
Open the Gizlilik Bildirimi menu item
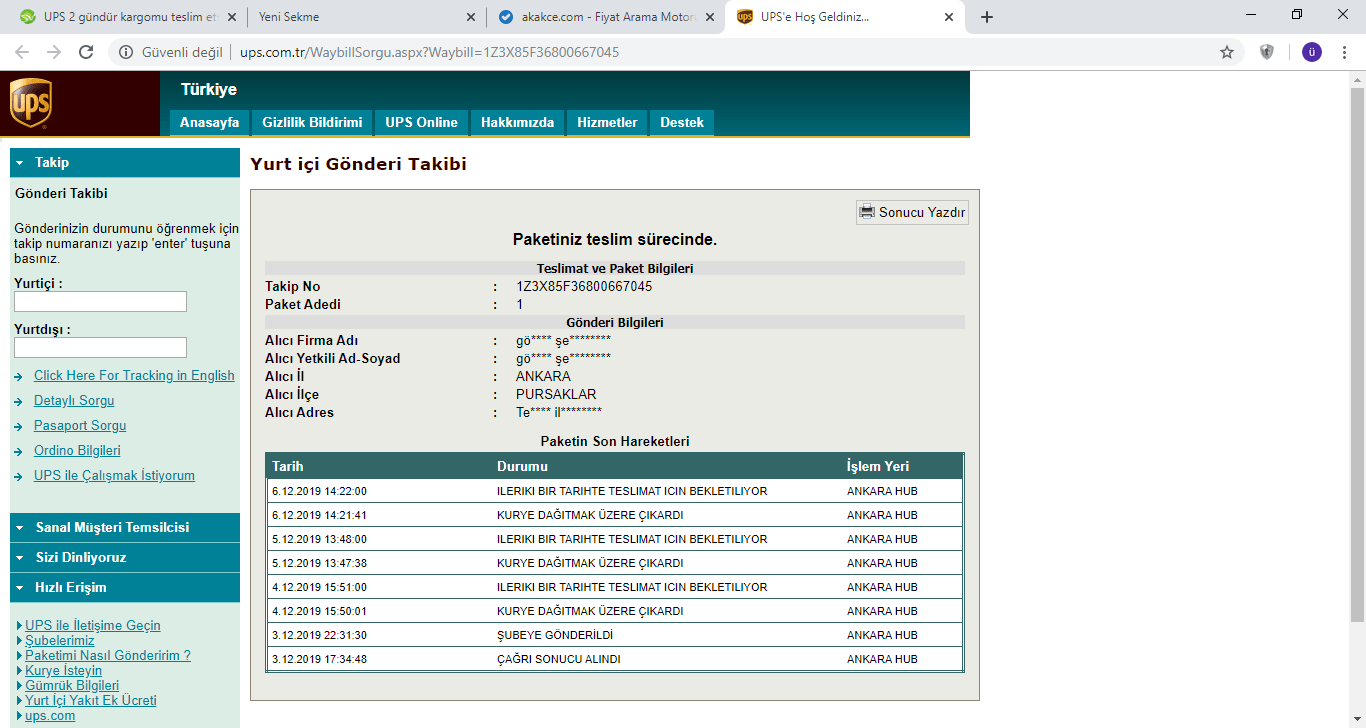click(312, 122)
